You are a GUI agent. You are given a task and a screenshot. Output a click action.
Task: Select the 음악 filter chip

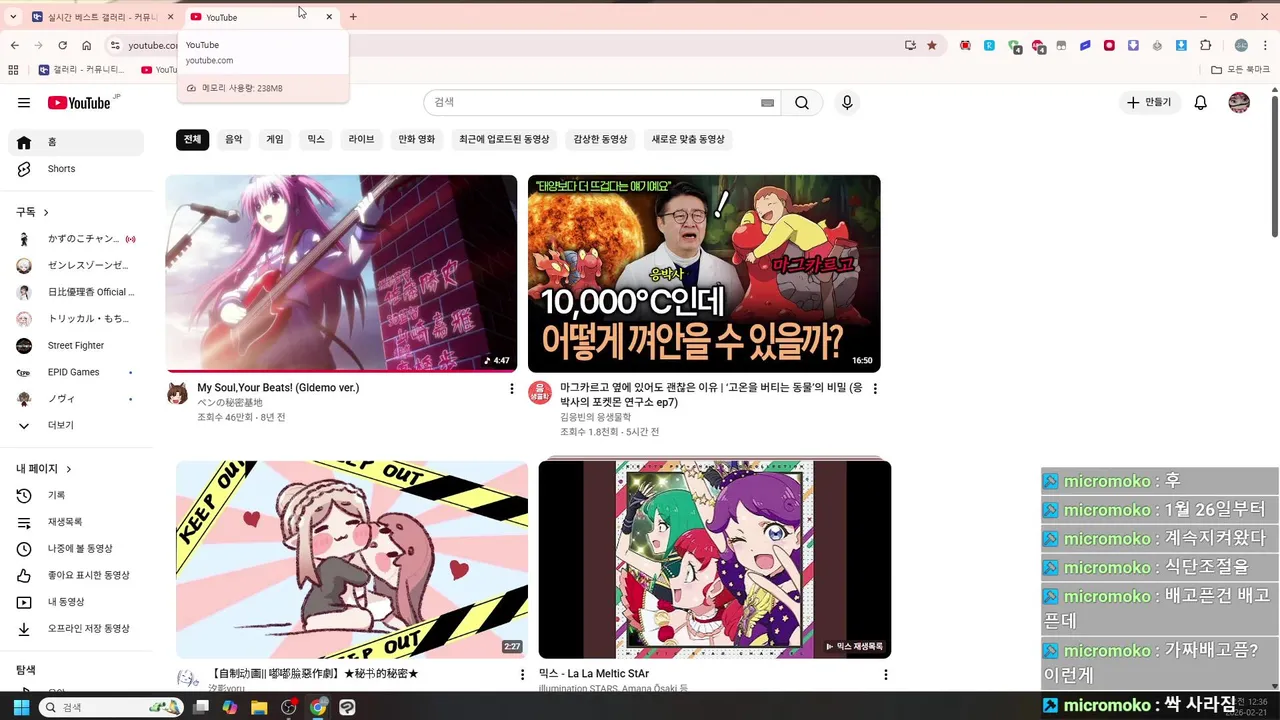pyautogui.click(x=233, y=140)
